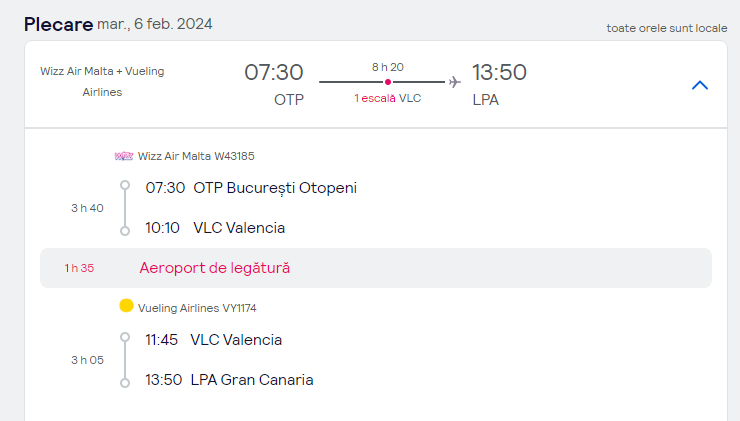The width and height of the screenshot is (740, 421).
Task: Click the VLC arrival timeline circle at 10:10
Action: click(125, 231)
